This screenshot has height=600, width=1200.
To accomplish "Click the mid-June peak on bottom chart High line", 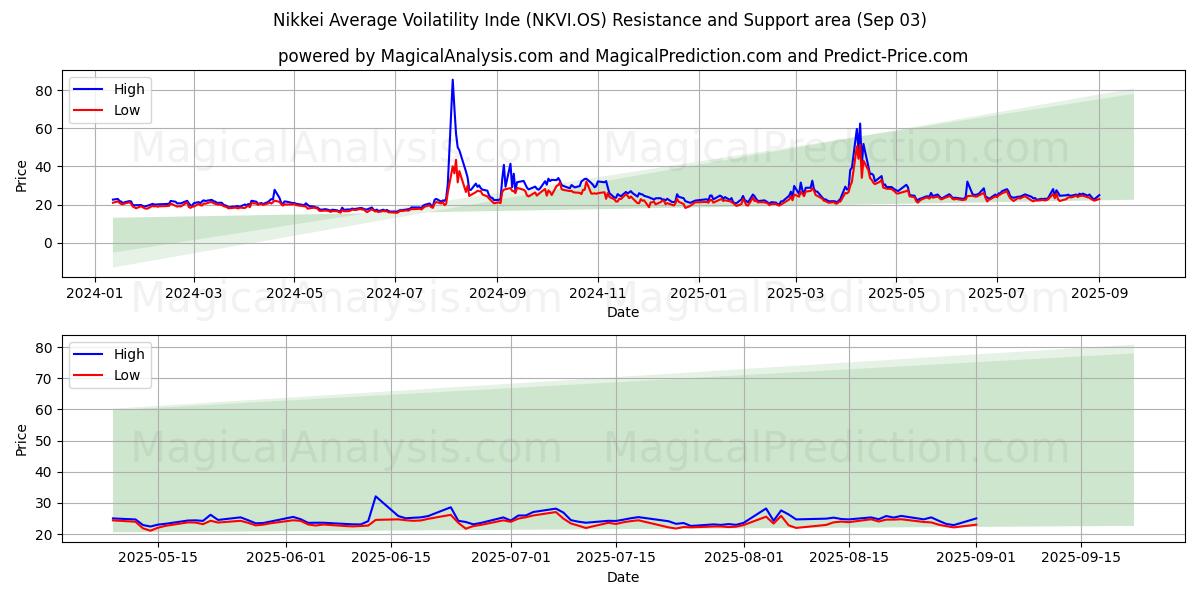I will [376, 496].
